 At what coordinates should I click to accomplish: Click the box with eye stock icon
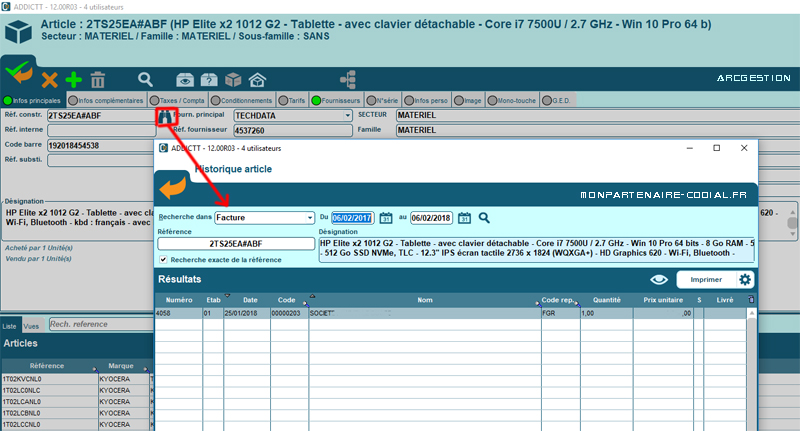click(x=185, y=79)
